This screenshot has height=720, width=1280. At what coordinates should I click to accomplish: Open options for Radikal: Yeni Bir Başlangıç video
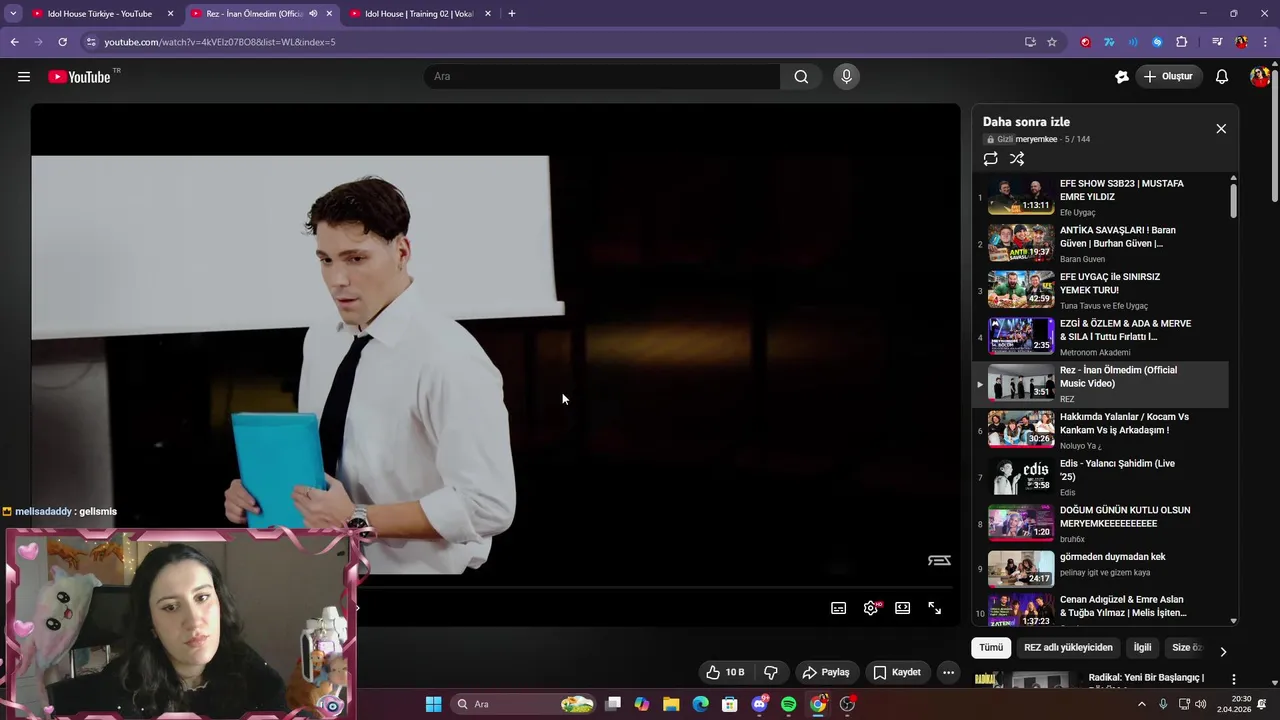coord(1234,679)
